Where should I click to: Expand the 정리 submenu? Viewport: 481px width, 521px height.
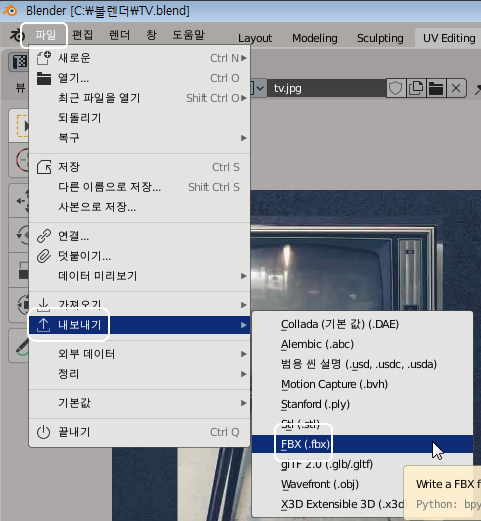[x=140, y=374]
